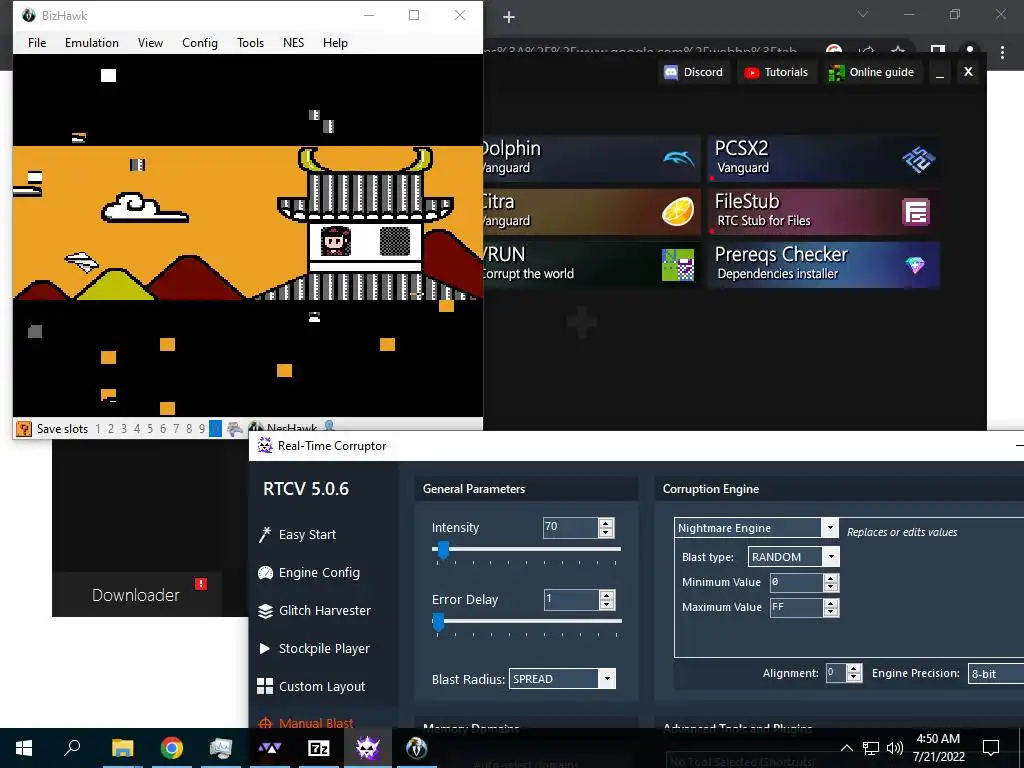Viewport: 1024px width, 768px height.
Task: Select save slot 9 in BizHawk
Action: click(x=202, y=429)
